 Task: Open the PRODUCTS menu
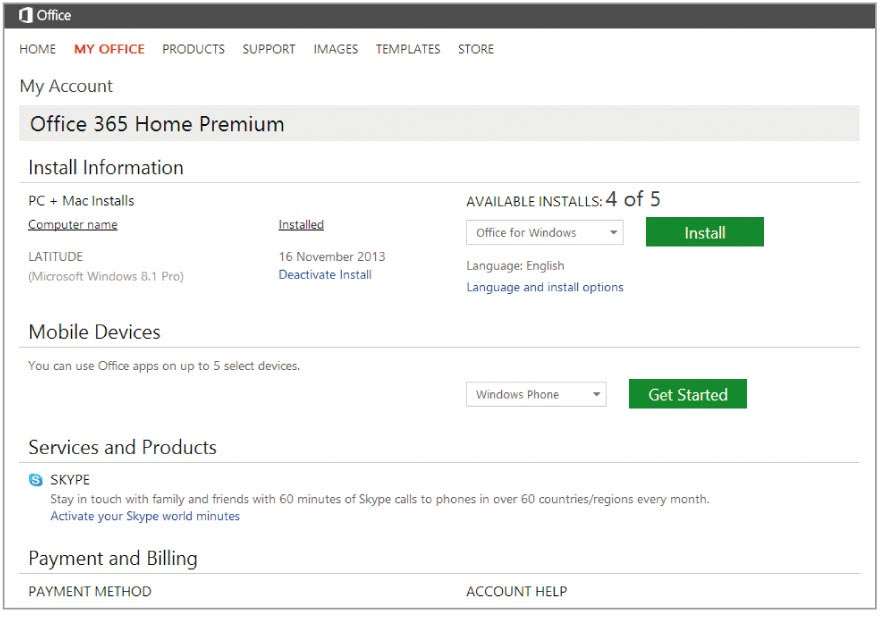click(x=194, y=49)
